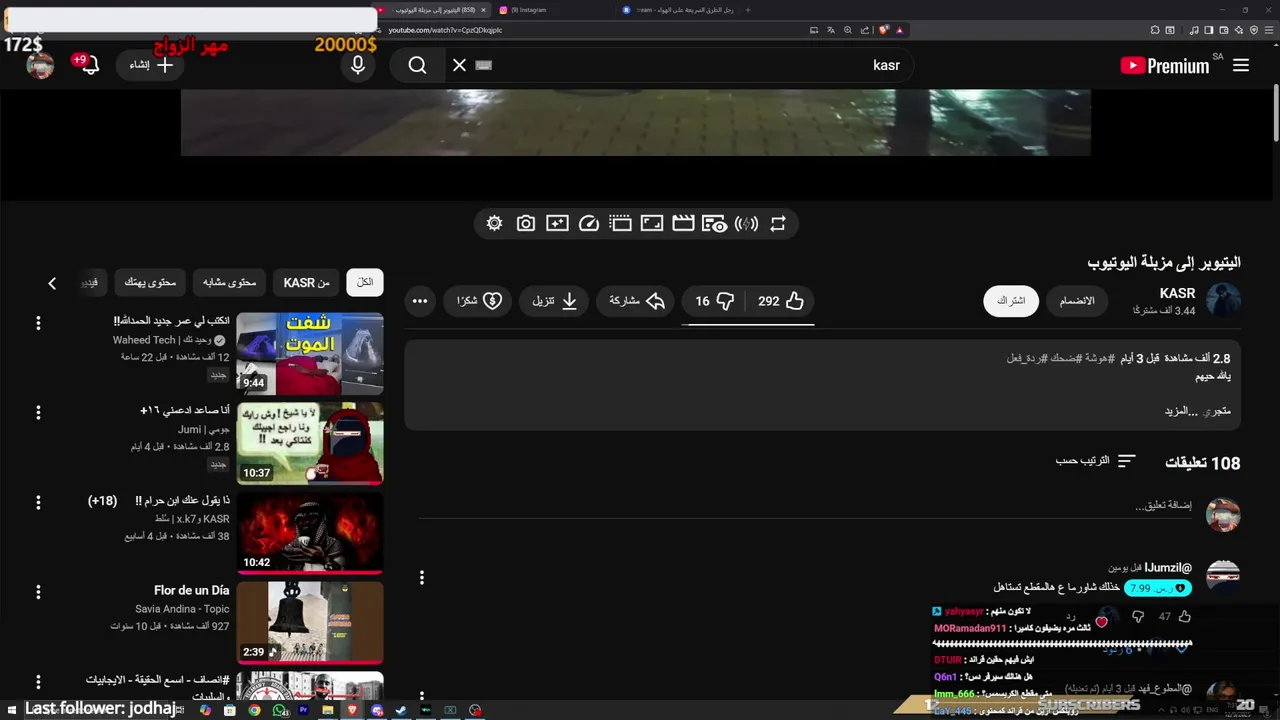Open the player settings gear icon
Image resolution: width=1280 pixels, height=720 pixels.
(x=494, y=224)
